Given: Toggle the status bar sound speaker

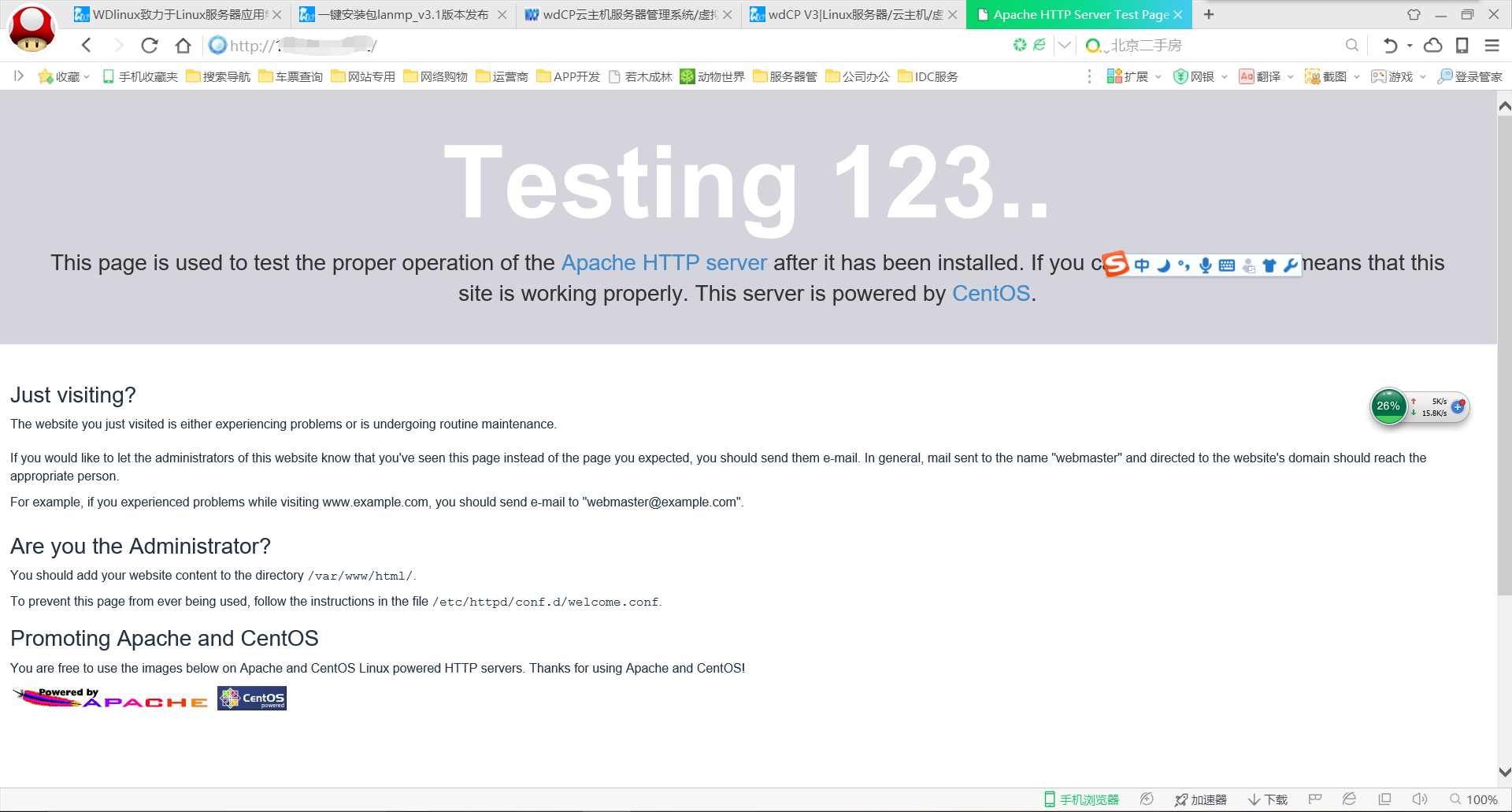Looking at the screenshot, I should 1420,799.
